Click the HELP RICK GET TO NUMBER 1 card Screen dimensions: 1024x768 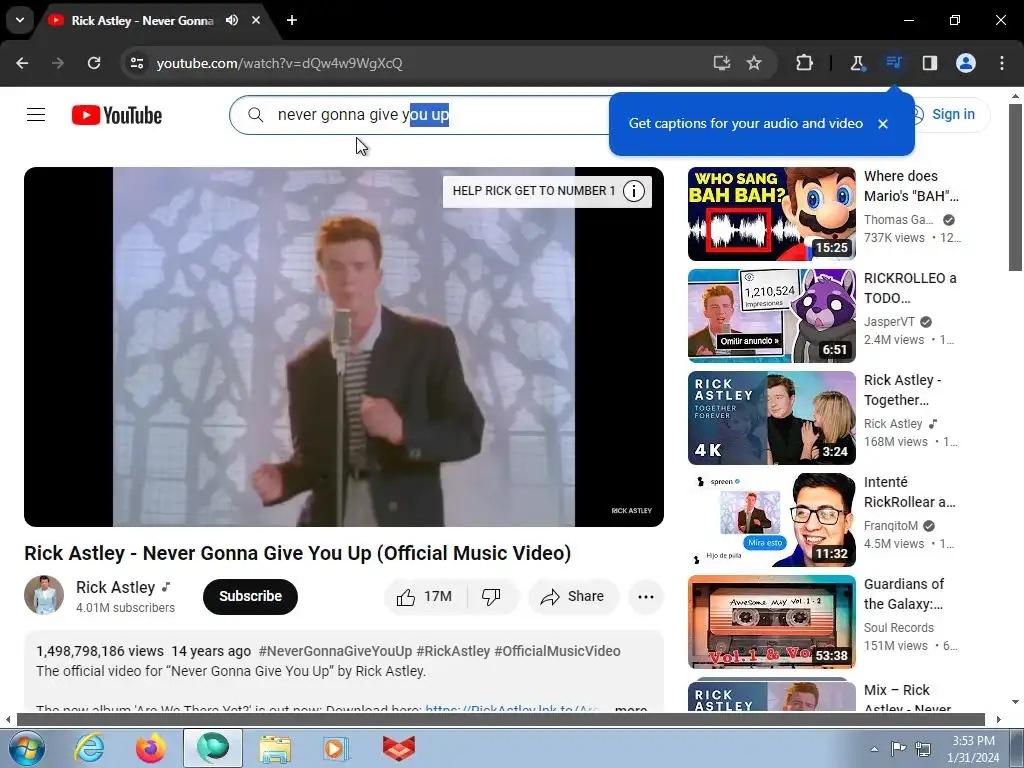547,191
